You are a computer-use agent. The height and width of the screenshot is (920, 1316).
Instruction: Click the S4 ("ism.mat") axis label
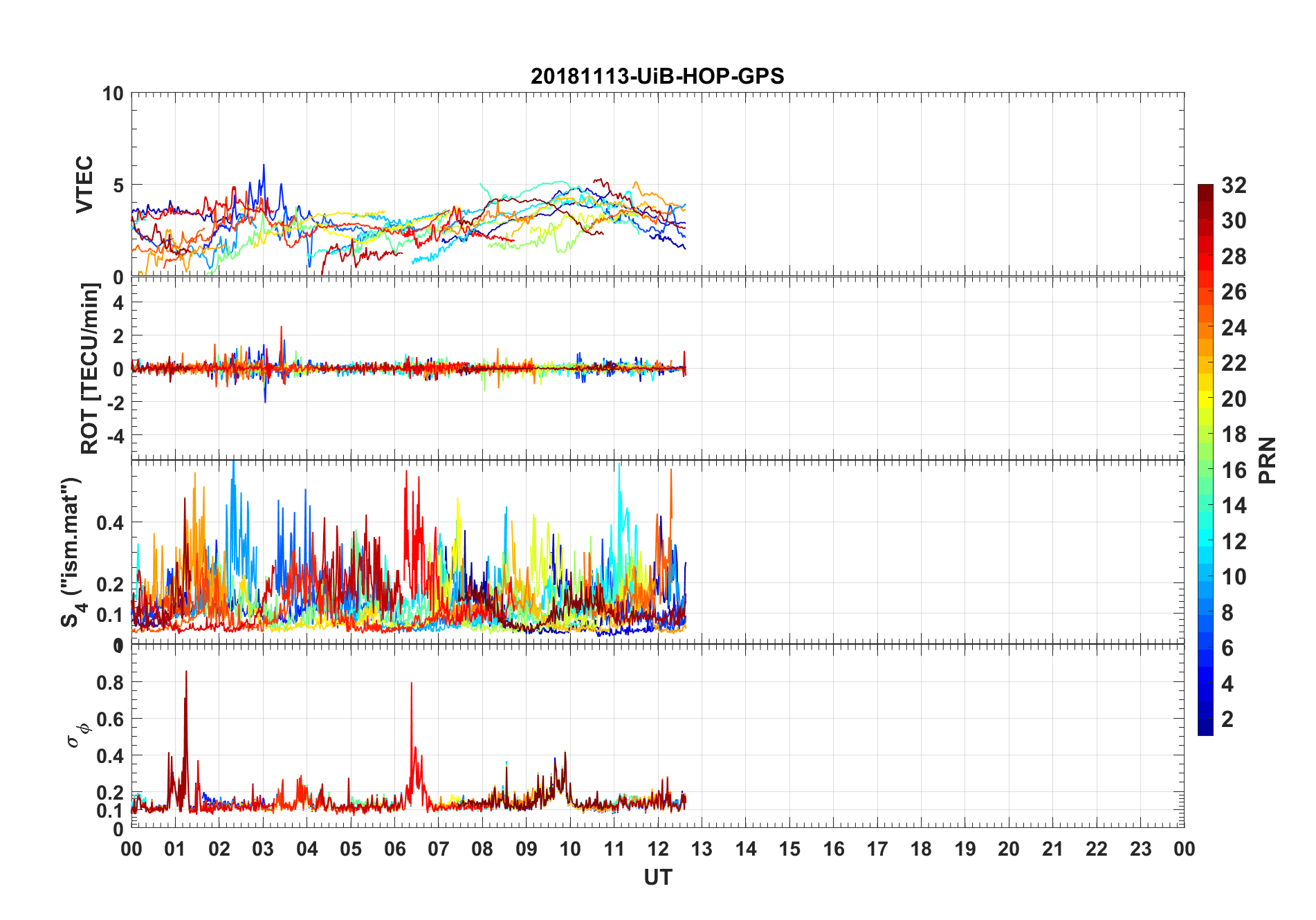click(71, 552)
